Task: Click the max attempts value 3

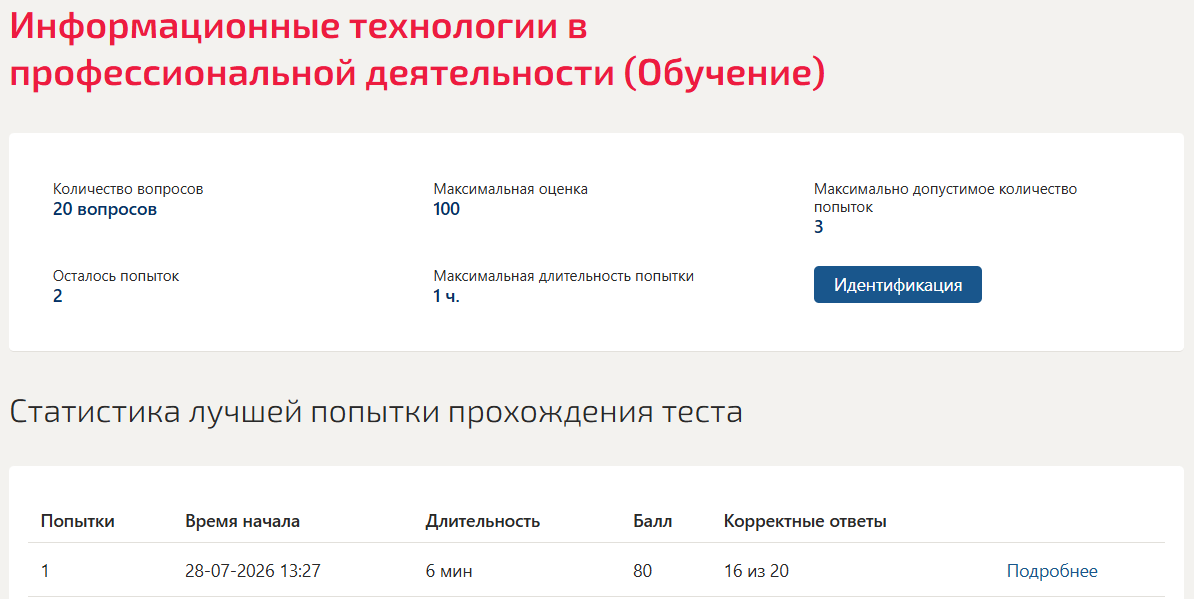Action: pos(819,227)
